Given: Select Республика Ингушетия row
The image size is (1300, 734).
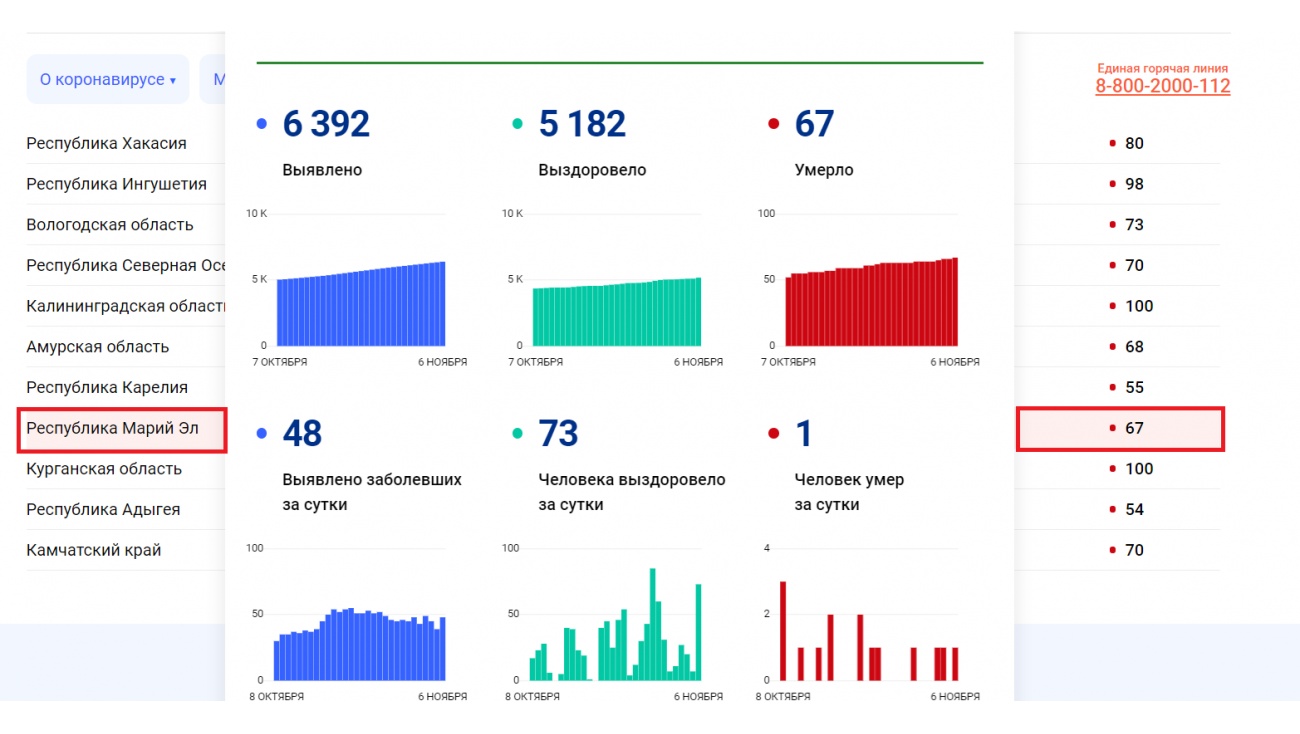Looking at the screenshot, I should (116, 184).
